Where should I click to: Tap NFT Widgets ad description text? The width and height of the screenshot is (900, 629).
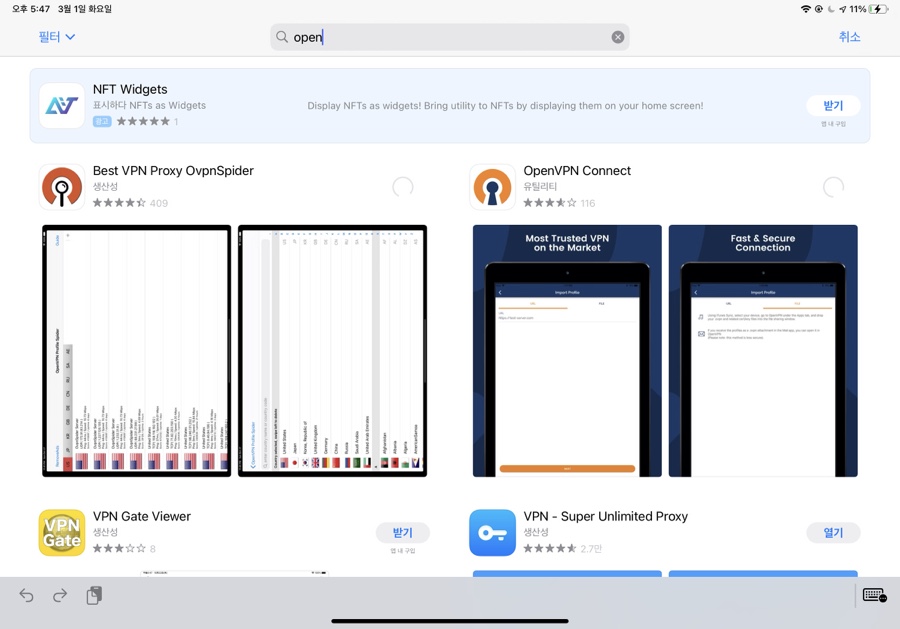(x=505, y=106)
